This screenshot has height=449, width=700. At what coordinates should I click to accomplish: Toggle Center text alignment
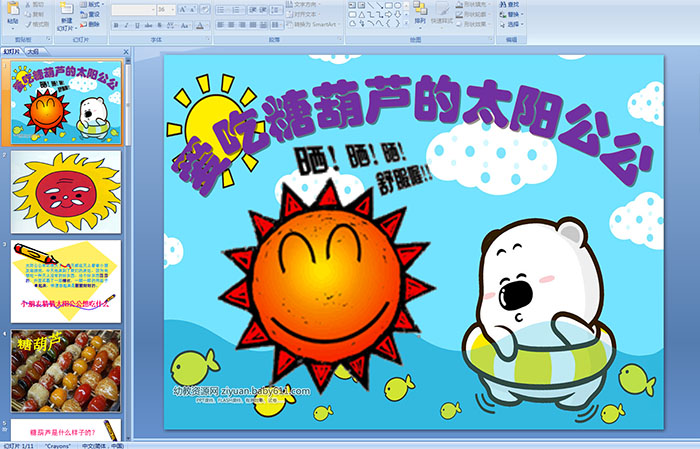[231, 25]
